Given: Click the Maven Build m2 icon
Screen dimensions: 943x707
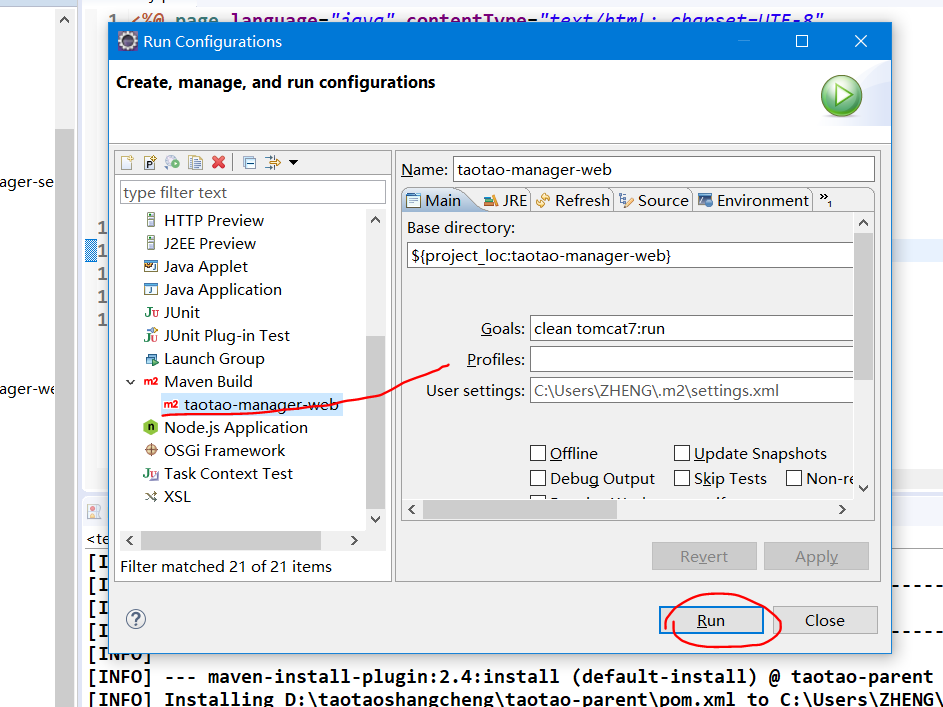Looking at the screenshot, I should click(151, 381).
